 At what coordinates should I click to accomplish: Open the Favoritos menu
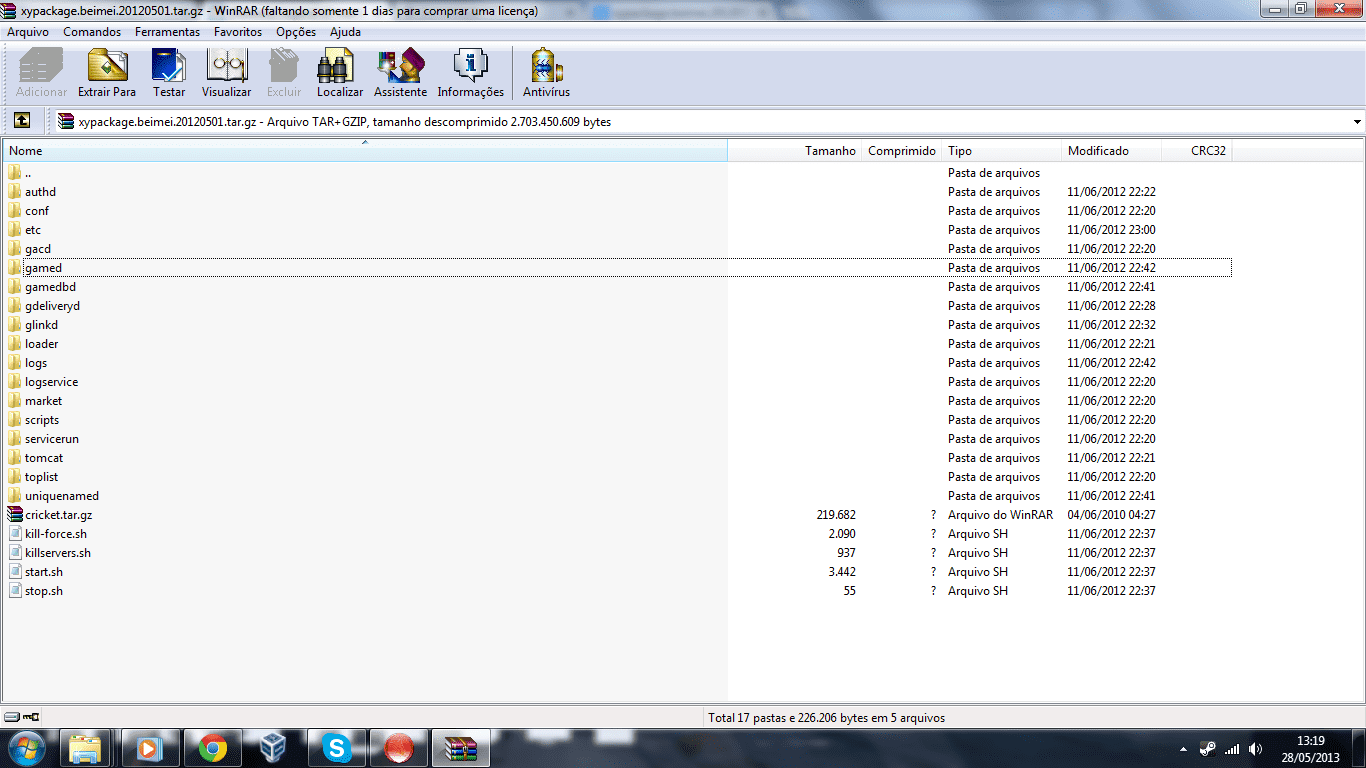(x=238, y=32)
